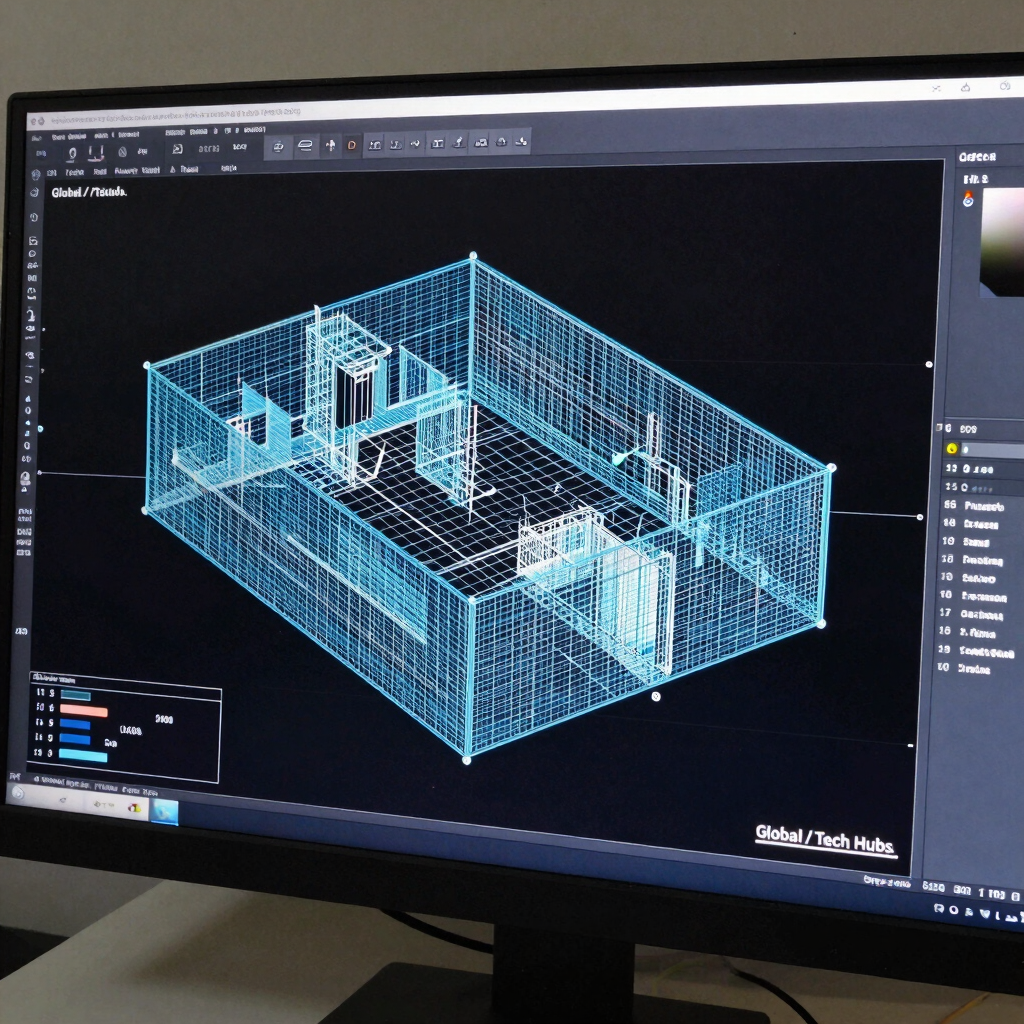Click the U-shaped bracket icon with red underline
Image resolution: width=1024 pixels, height=1024 pixels.
pyautogui.click(x=96, y=154)
